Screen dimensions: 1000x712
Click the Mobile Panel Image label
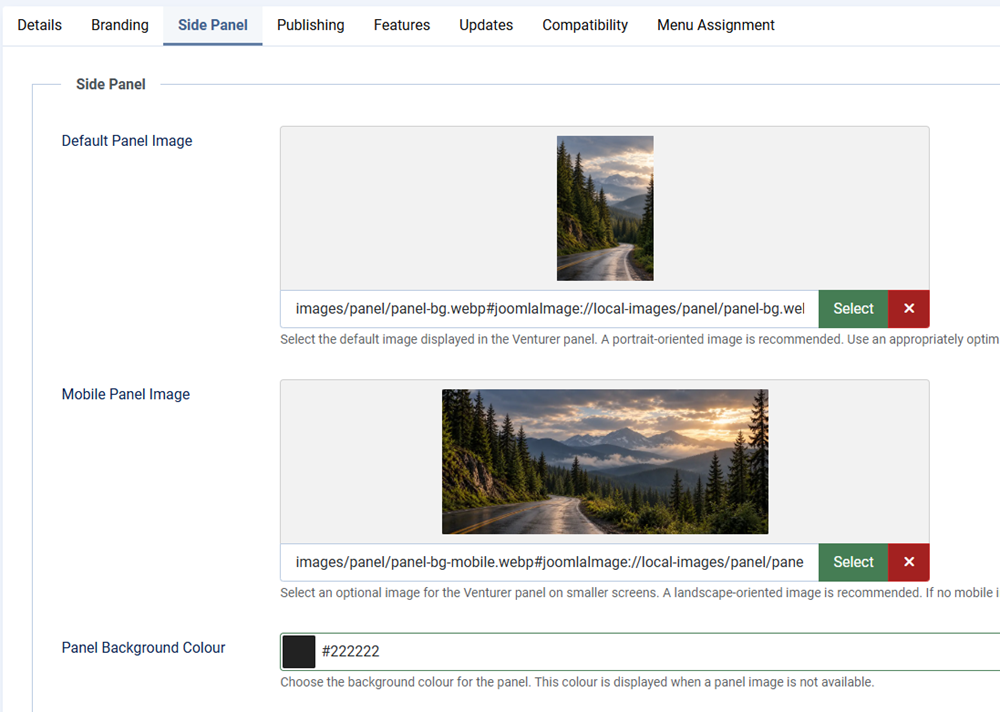click(126, 394)
